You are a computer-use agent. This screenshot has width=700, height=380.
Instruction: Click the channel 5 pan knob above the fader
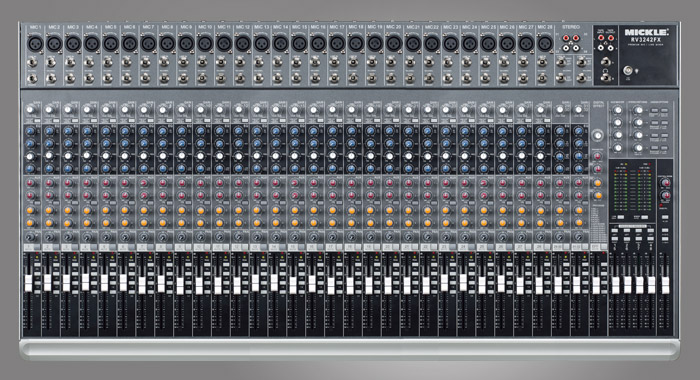[x=106, y=237]
